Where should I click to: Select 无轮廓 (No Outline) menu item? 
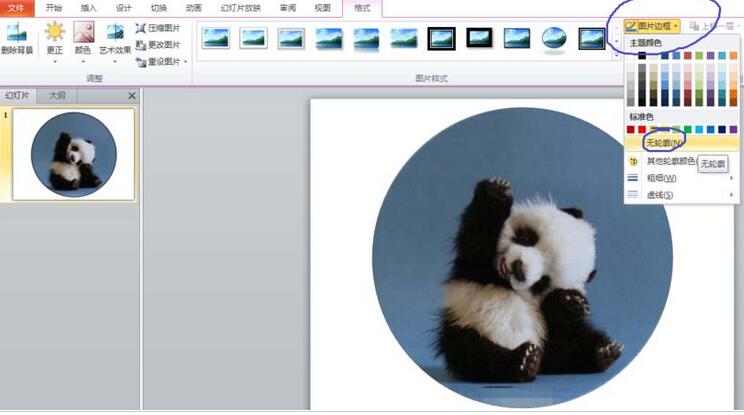pyautogui.click(x=664, y=144)
